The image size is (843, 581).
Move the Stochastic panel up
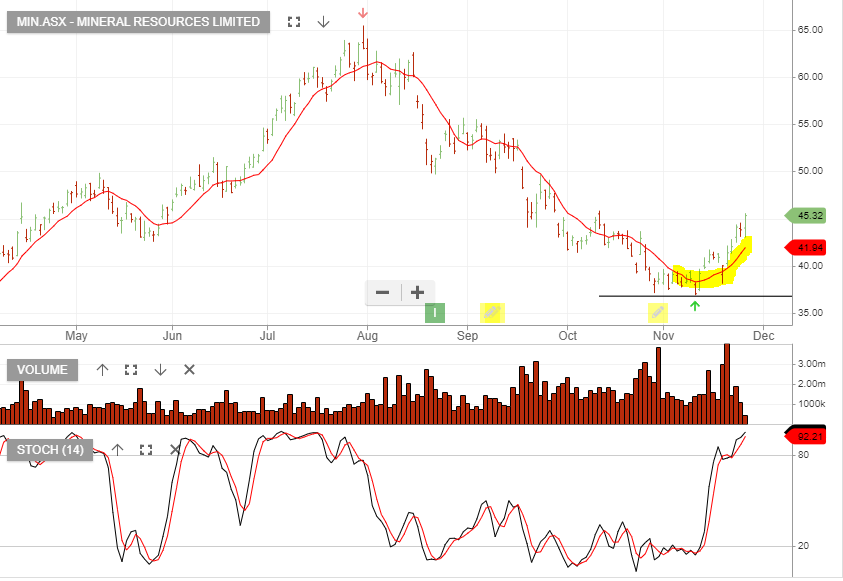(x=117, y=450)
